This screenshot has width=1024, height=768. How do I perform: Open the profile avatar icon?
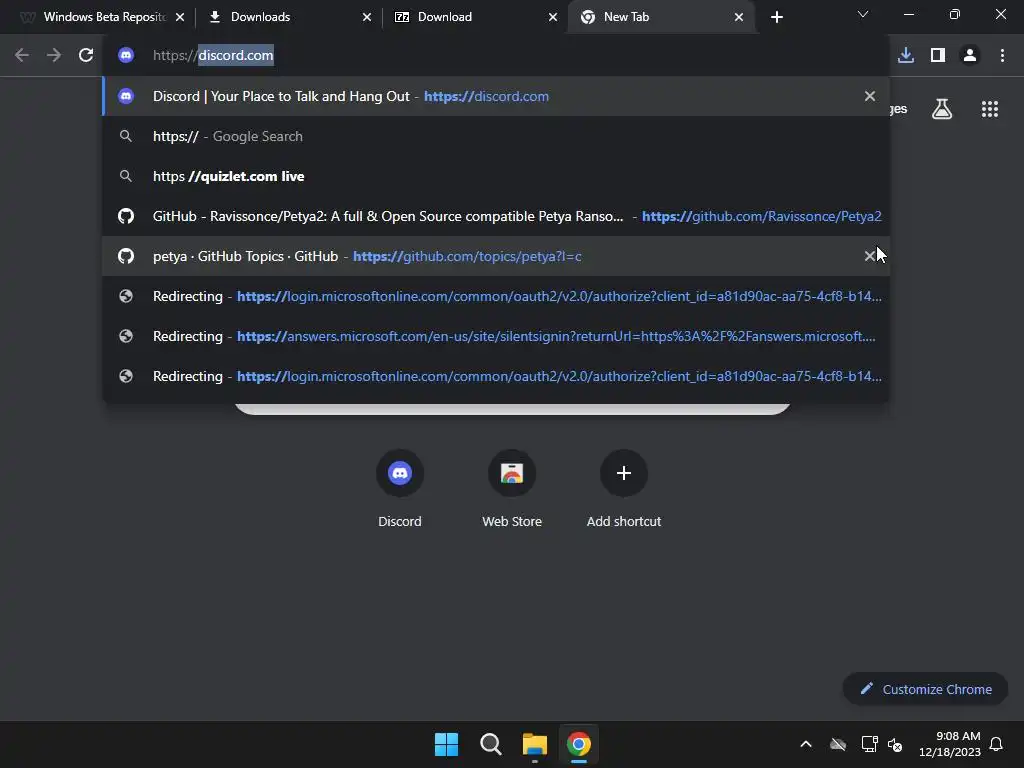[970, 56]
